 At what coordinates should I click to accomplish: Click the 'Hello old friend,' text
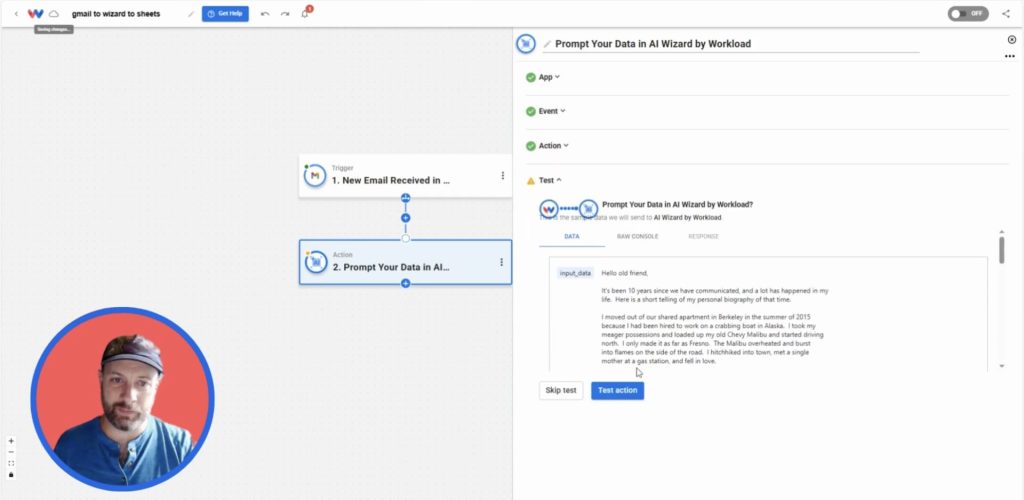tap(624, 273)
